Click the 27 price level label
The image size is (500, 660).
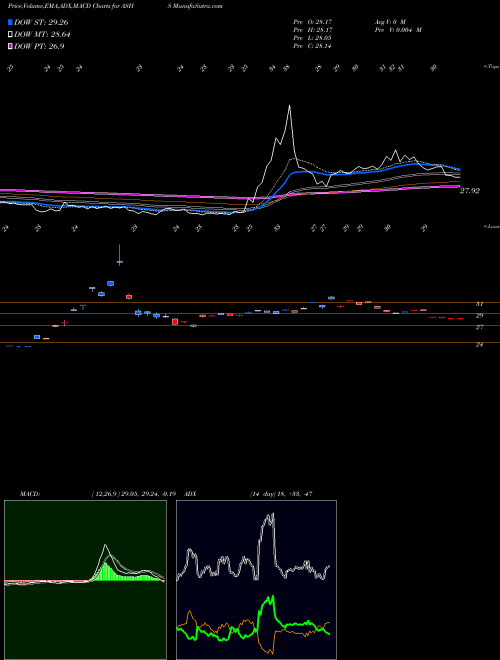479,327
